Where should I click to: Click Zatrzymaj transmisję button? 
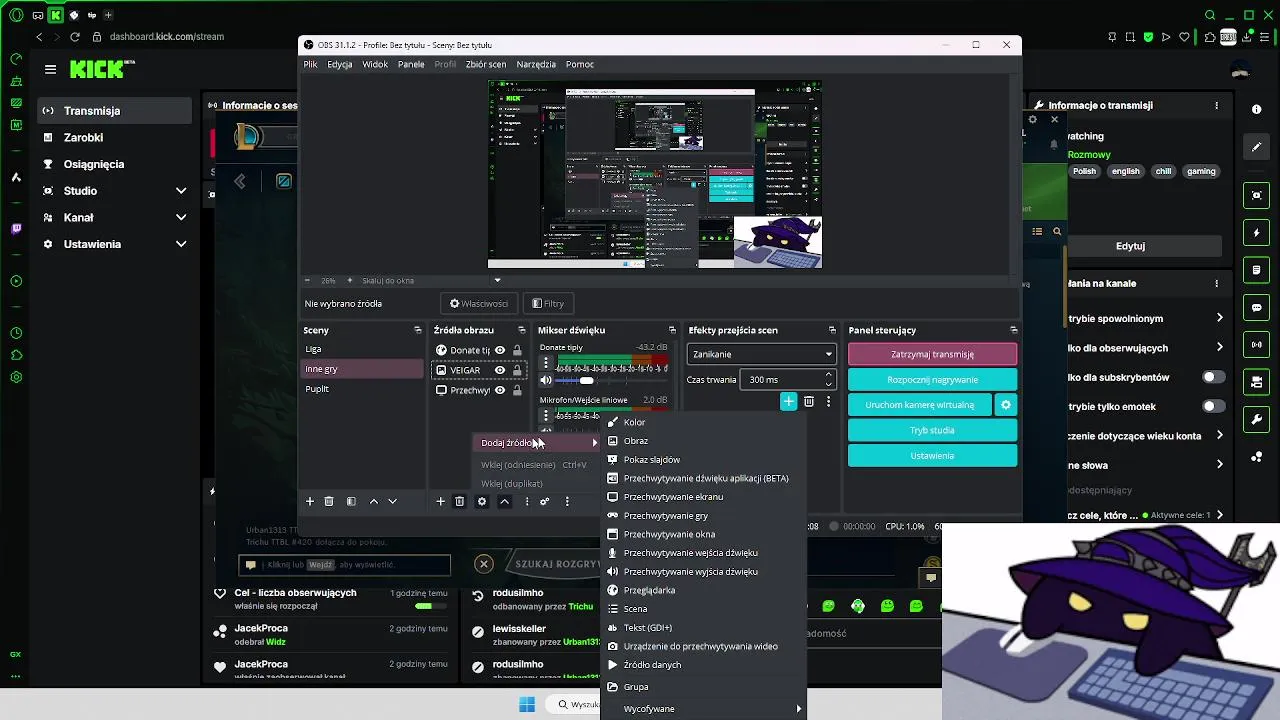(932, 354)
